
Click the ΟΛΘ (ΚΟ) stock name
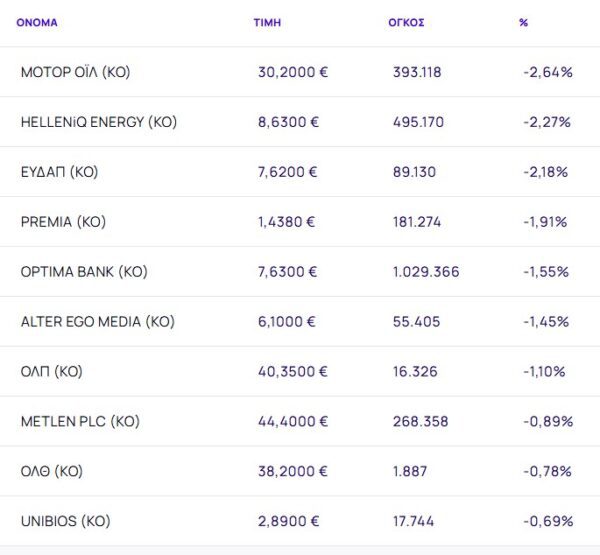click(51, 471)
